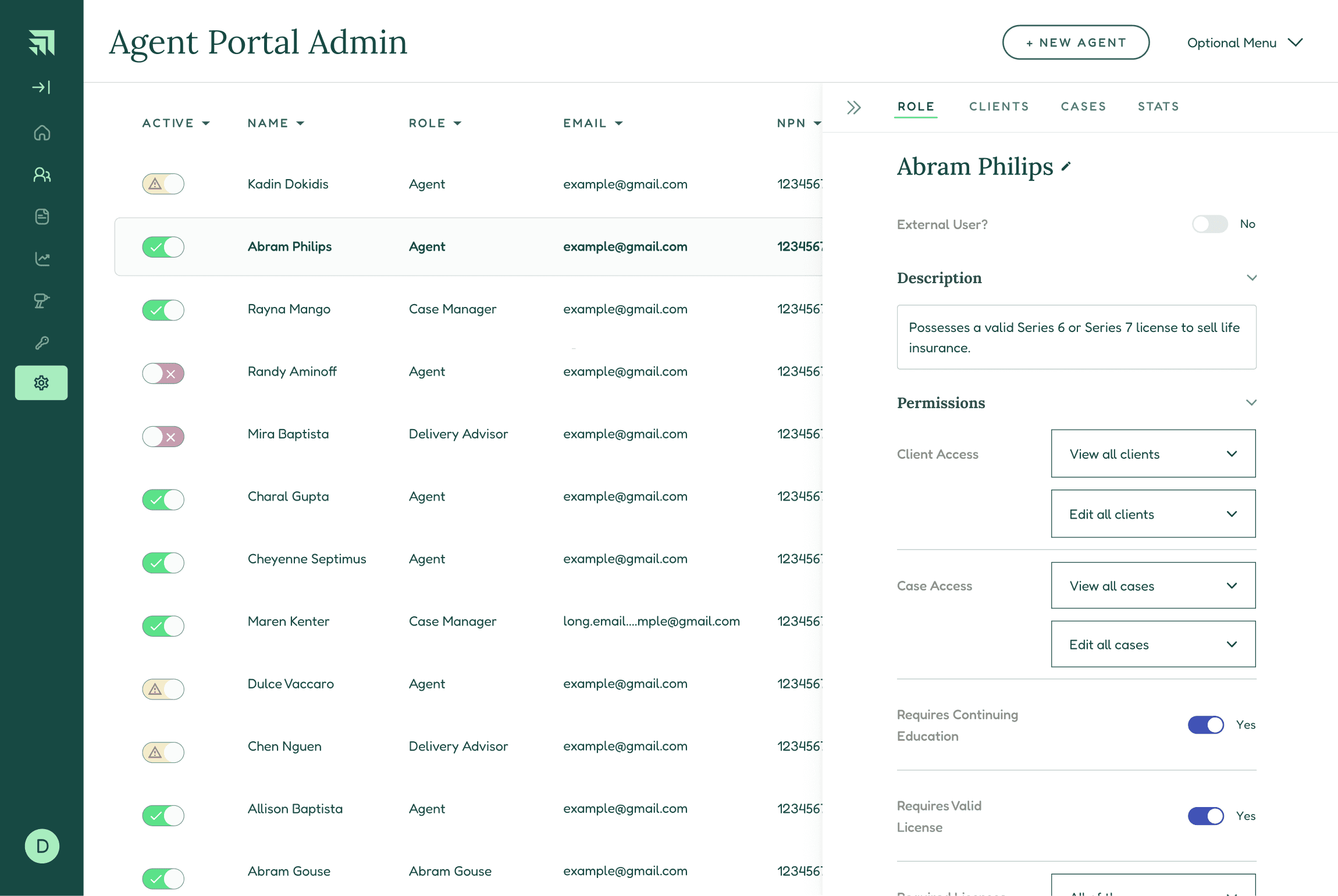
Task: Open the Optional Menu
Action: (1244, 42)
